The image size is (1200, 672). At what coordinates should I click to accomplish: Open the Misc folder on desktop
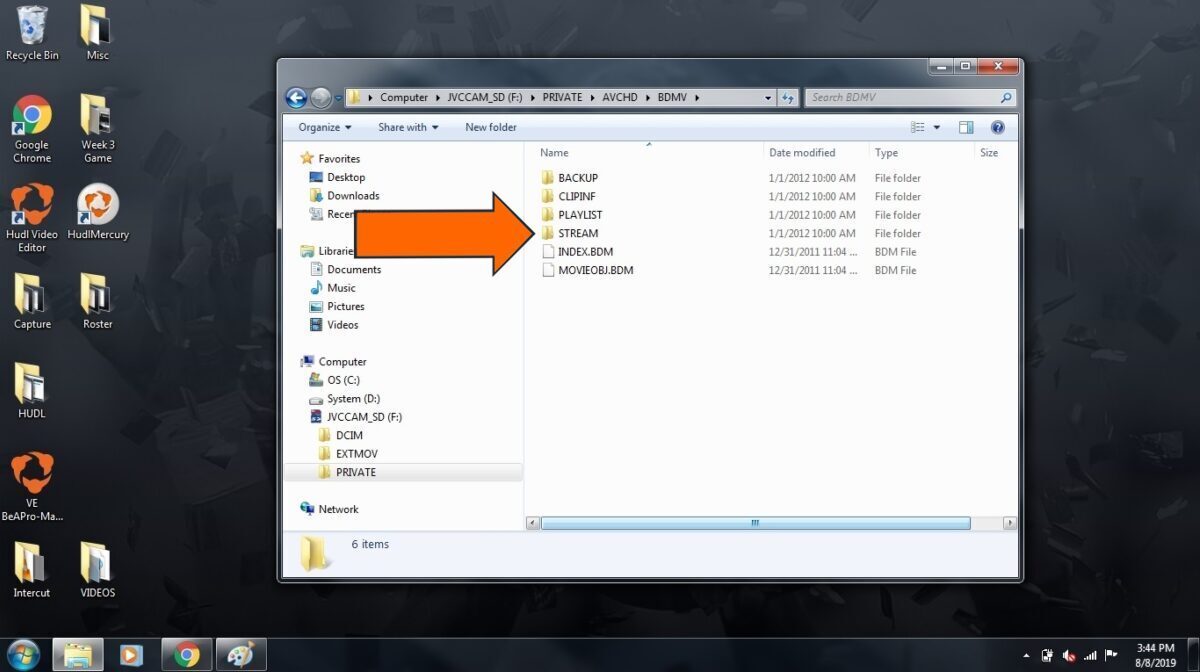pyautogui.click(x=97, y=33)
